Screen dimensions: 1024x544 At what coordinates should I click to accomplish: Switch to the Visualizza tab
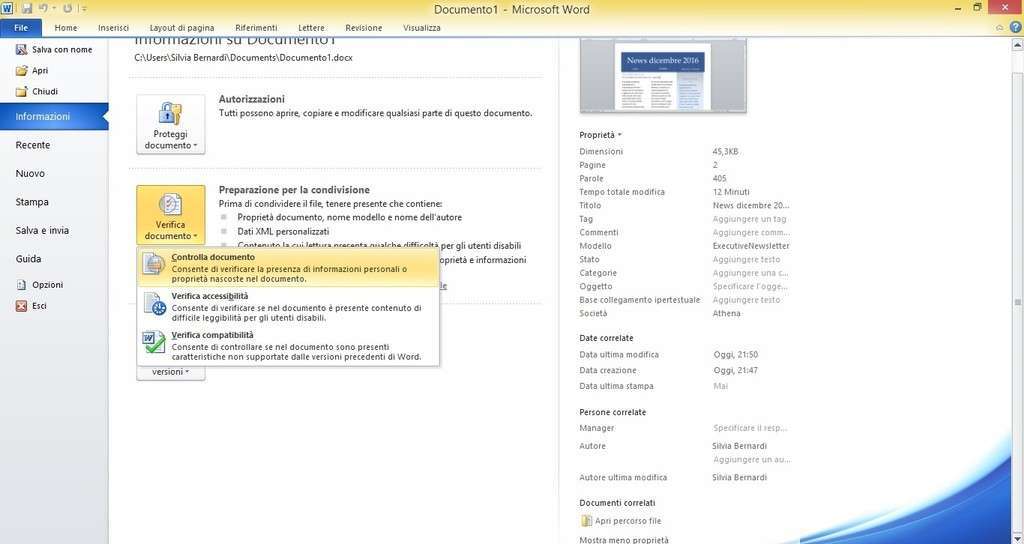pyautogui.click(x=422, y=27)
